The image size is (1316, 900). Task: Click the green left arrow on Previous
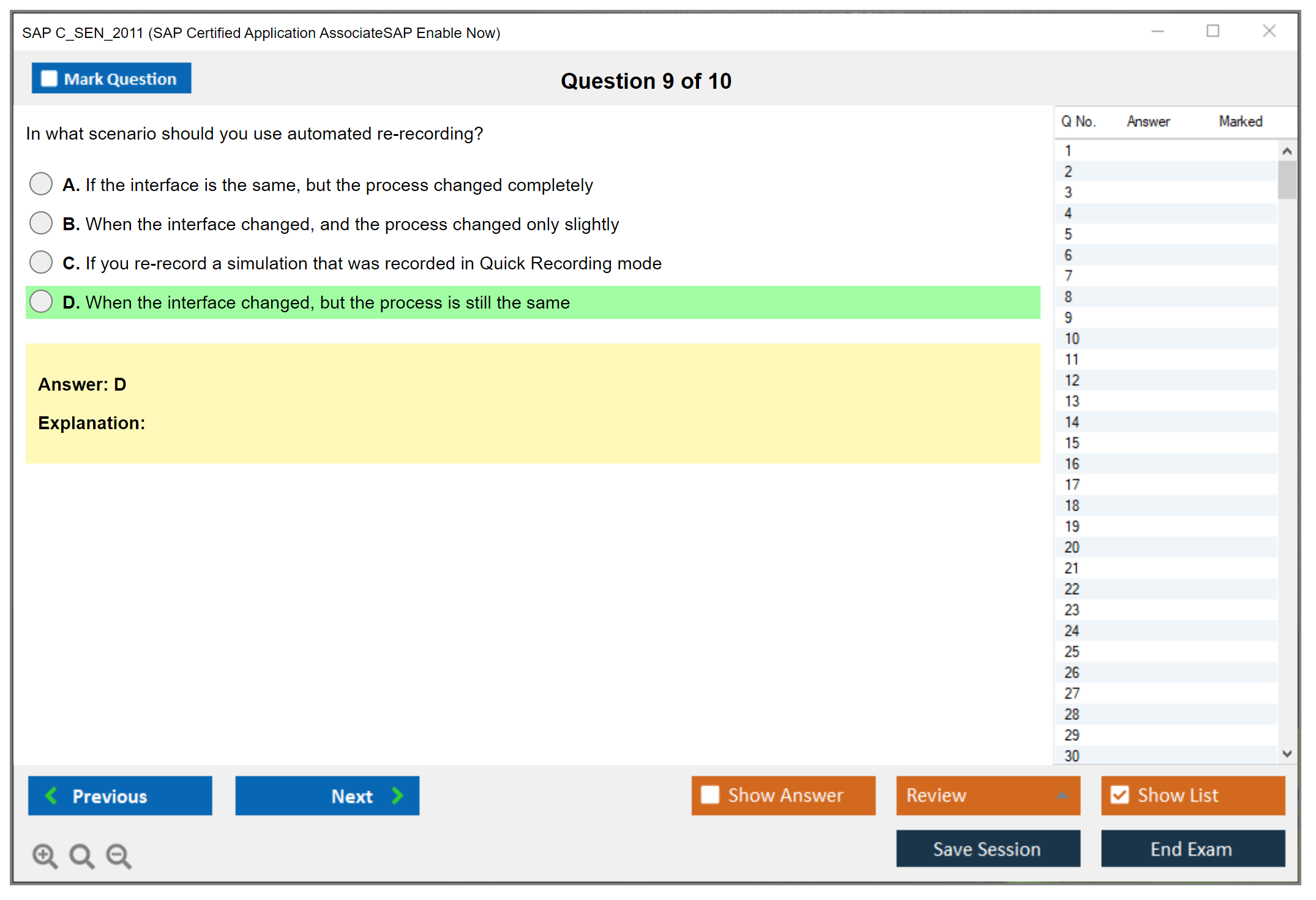tap(51, 795)
